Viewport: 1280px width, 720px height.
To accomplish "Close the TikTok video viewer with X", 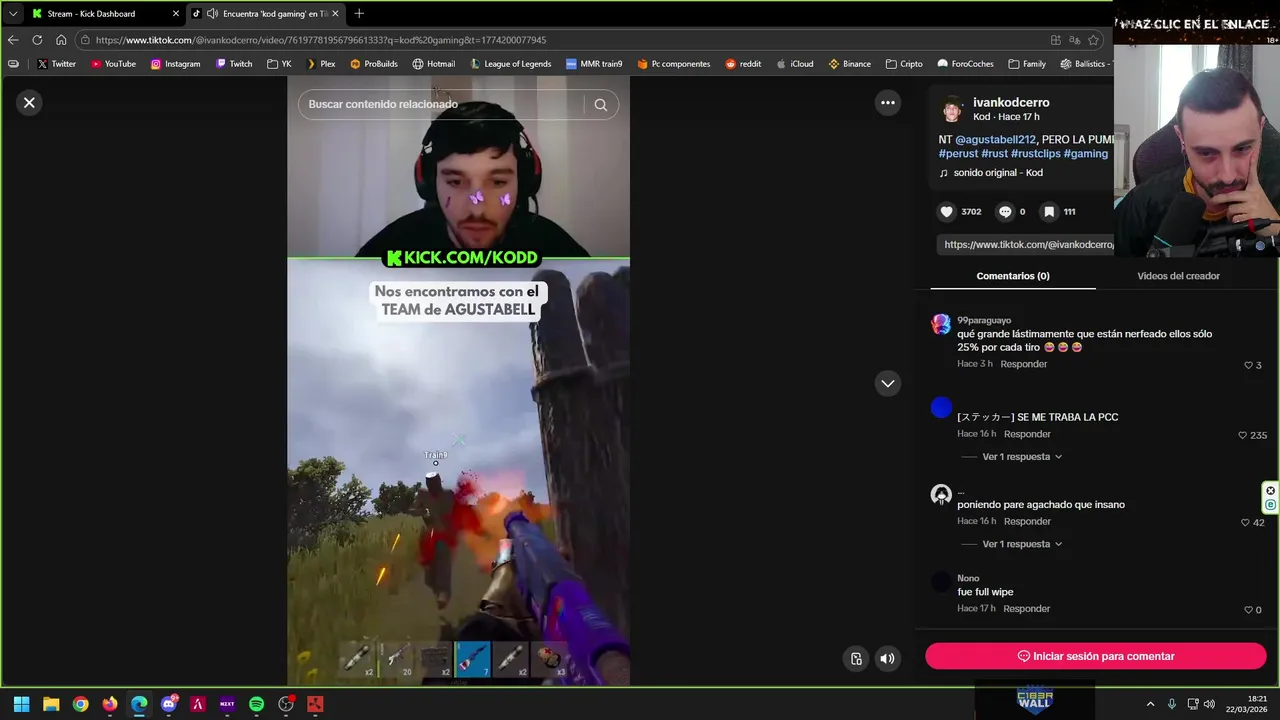I will point(29,102).
